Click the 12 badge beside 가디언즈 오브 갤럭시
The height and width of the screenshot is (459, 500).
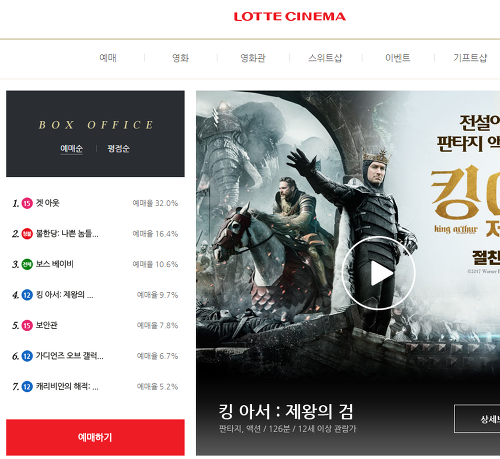click(x=27, y=356)
